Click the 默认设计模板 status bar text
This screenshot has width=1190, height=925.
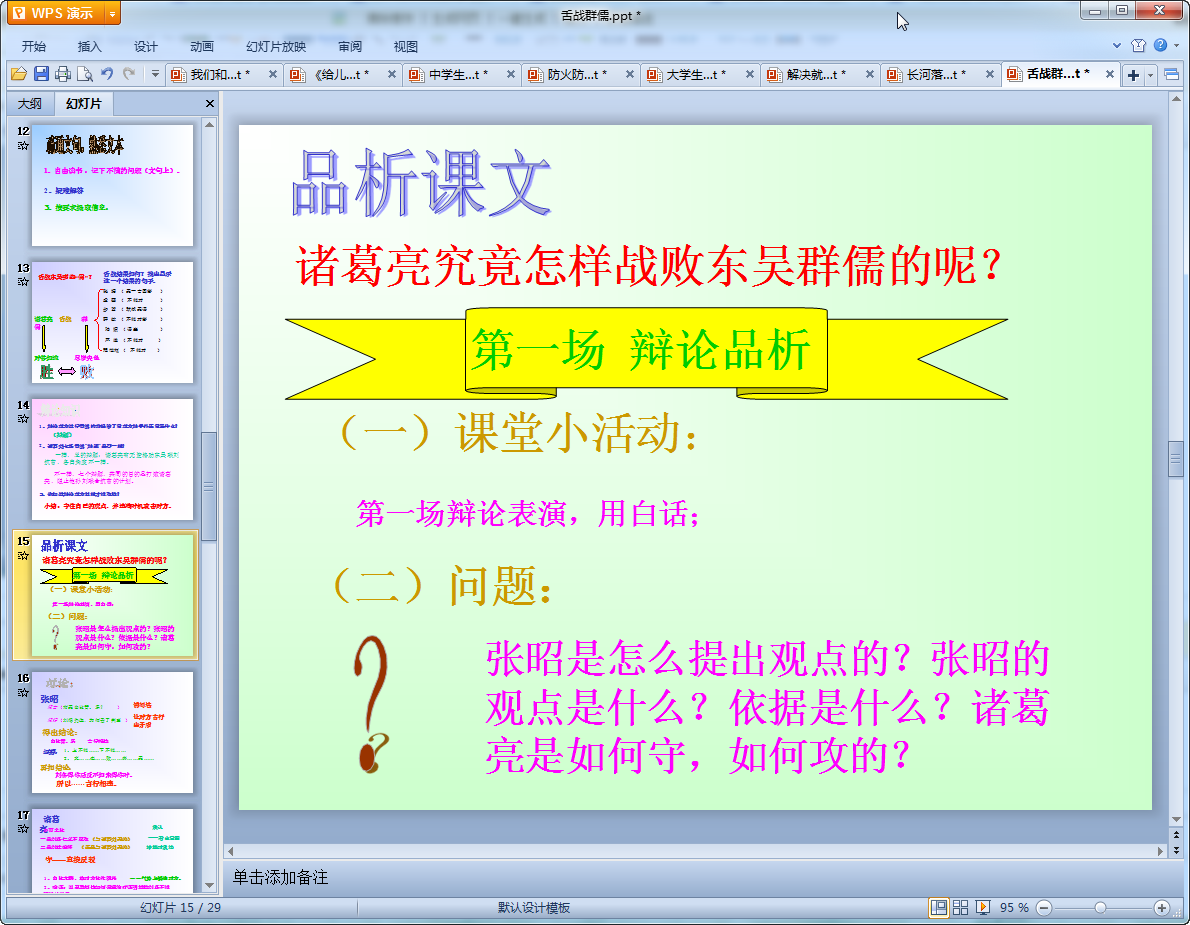coord(534,908)
